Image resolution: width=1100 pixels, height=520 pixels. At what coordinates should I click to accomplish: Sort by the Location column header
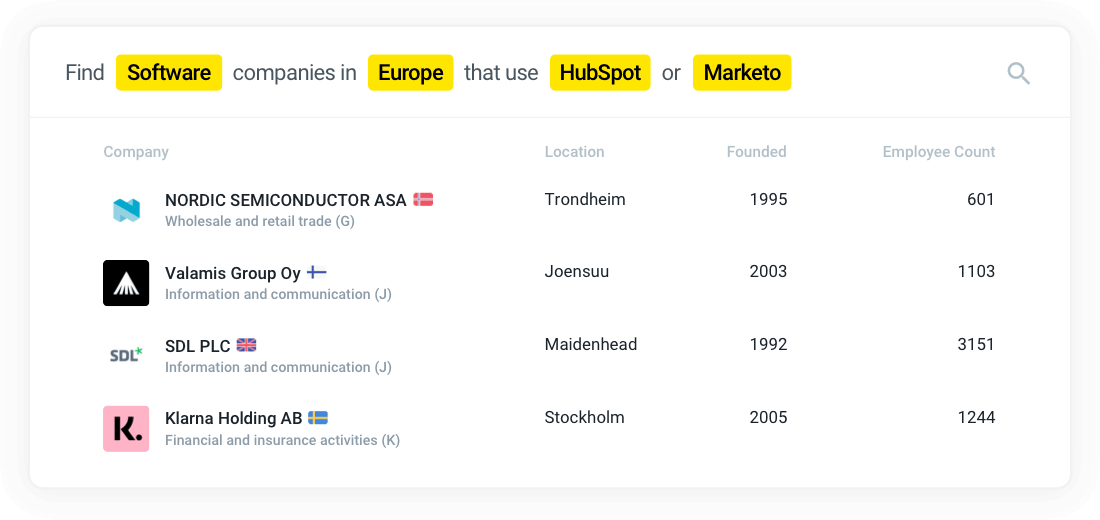574,152
